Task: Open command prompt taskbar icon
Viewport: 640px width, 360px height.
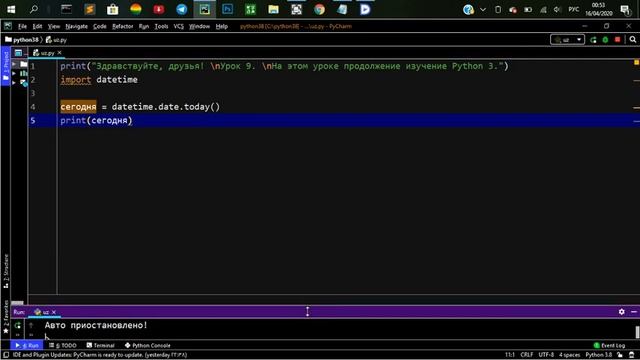Action: tap(66, 9)
